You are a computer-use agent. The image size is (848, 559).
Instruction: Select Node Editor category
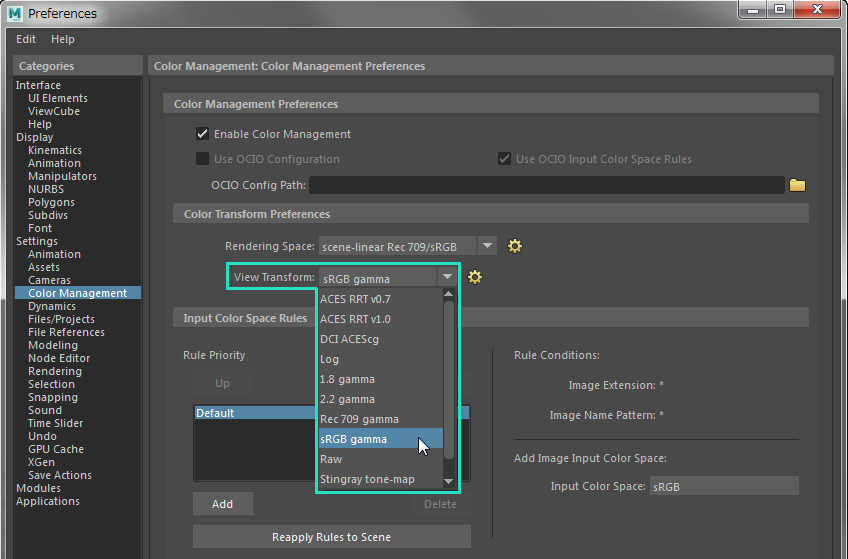[x=59, y=357]
